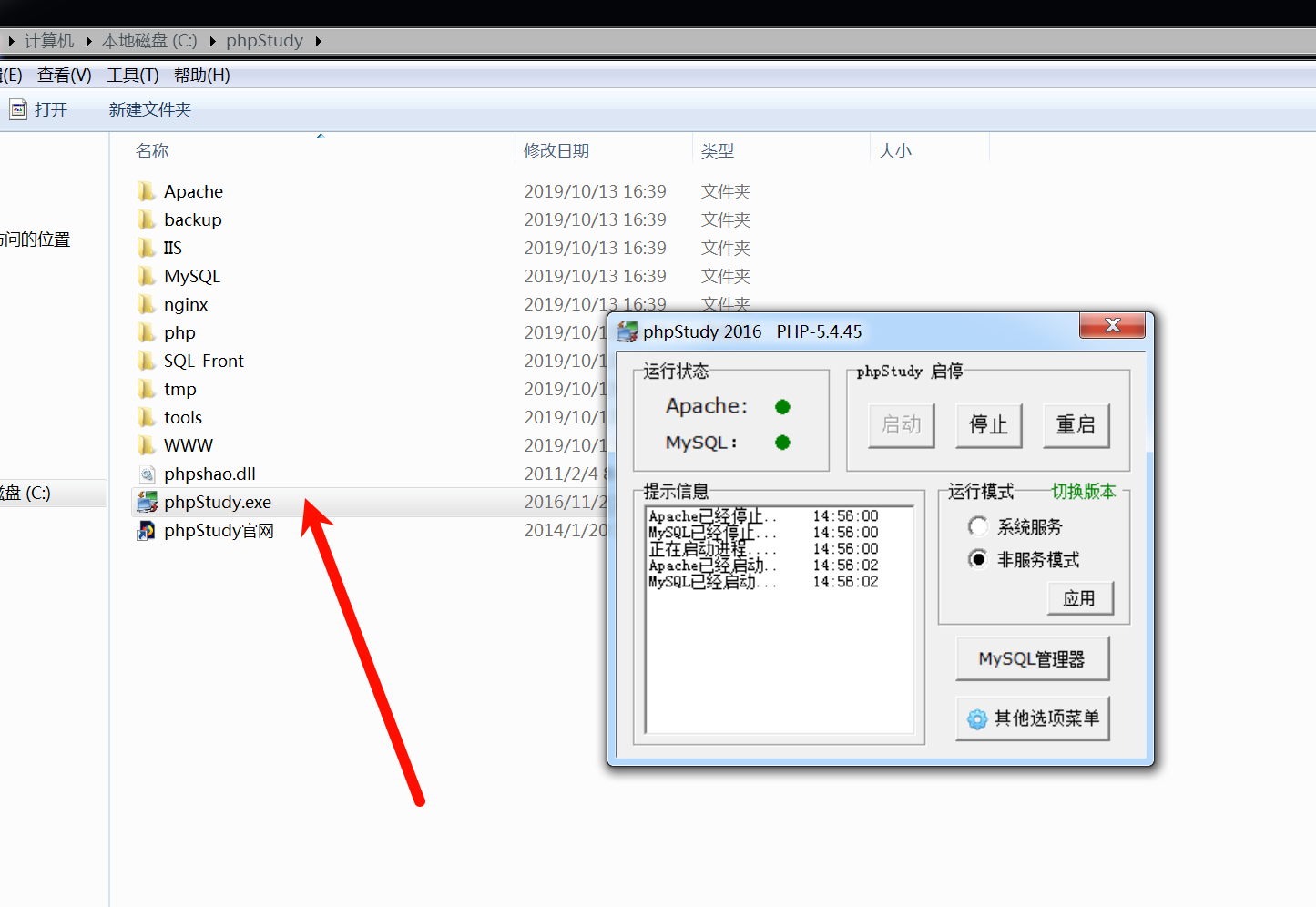
Task: Click the gear icon on 其他选项菜单
Action: point(977,719)
